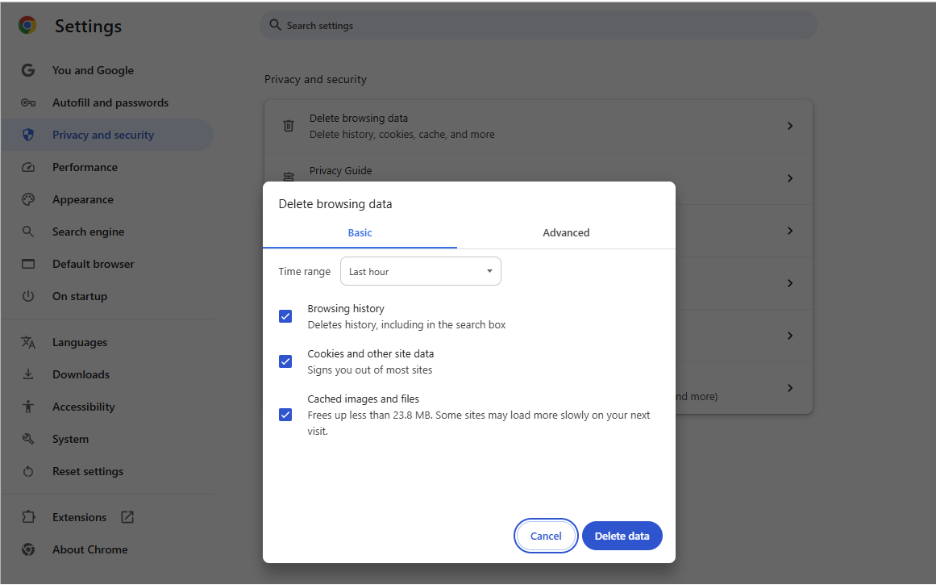Click the 'Time range' label

pyautogui.click(x=304, y=272)
